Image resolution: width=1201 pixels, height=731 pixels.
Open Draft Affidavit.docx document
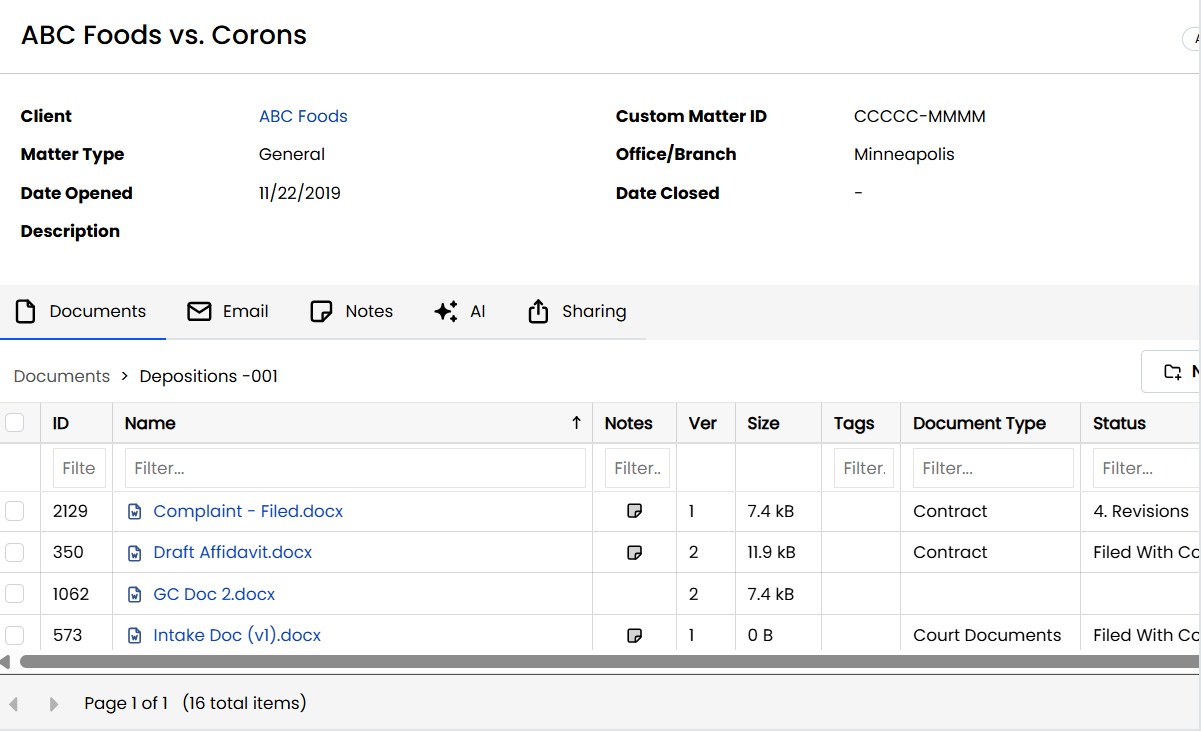click(233, 552)
